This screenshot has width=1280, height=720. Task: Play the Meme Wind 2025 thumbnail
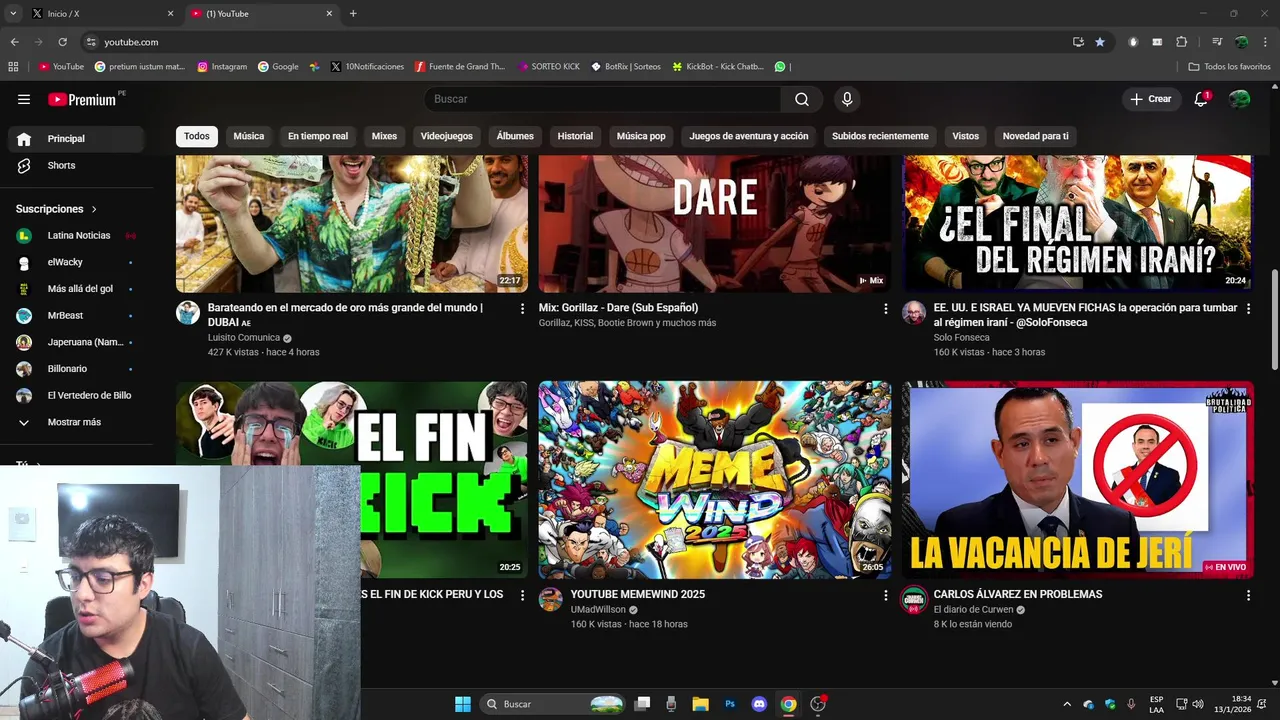coord(714,480)
